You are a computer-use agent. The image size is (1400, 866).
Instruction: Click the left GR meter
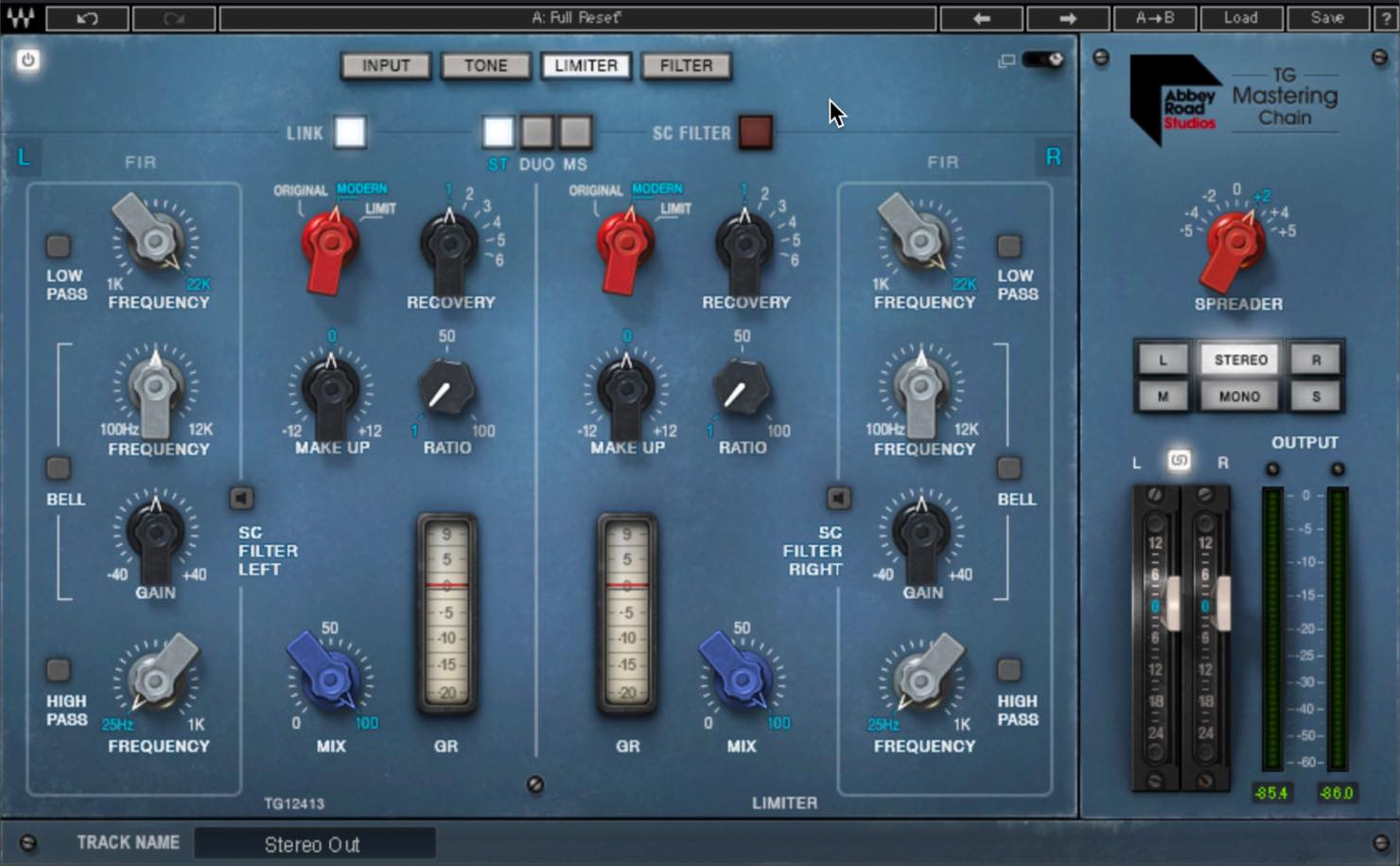446,614
